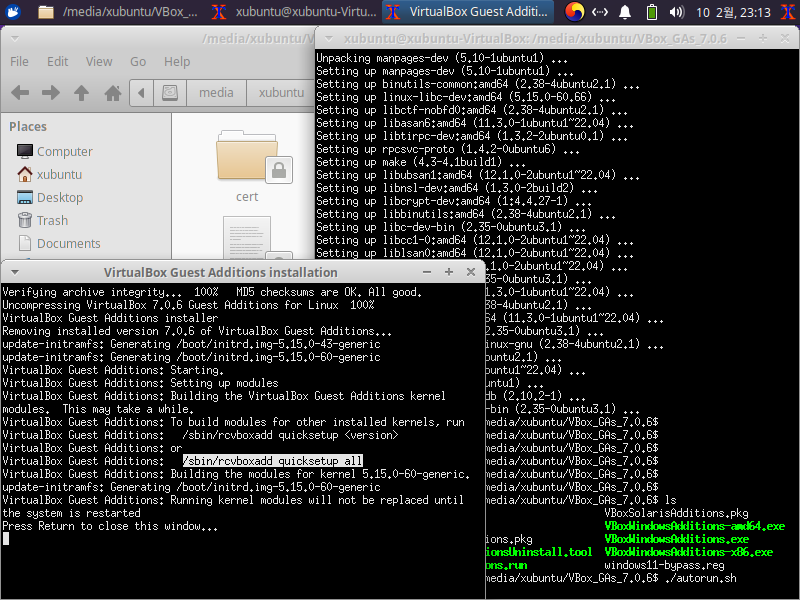
Task: Open the keyboard input method tray icon
Action: pos(574,12)
